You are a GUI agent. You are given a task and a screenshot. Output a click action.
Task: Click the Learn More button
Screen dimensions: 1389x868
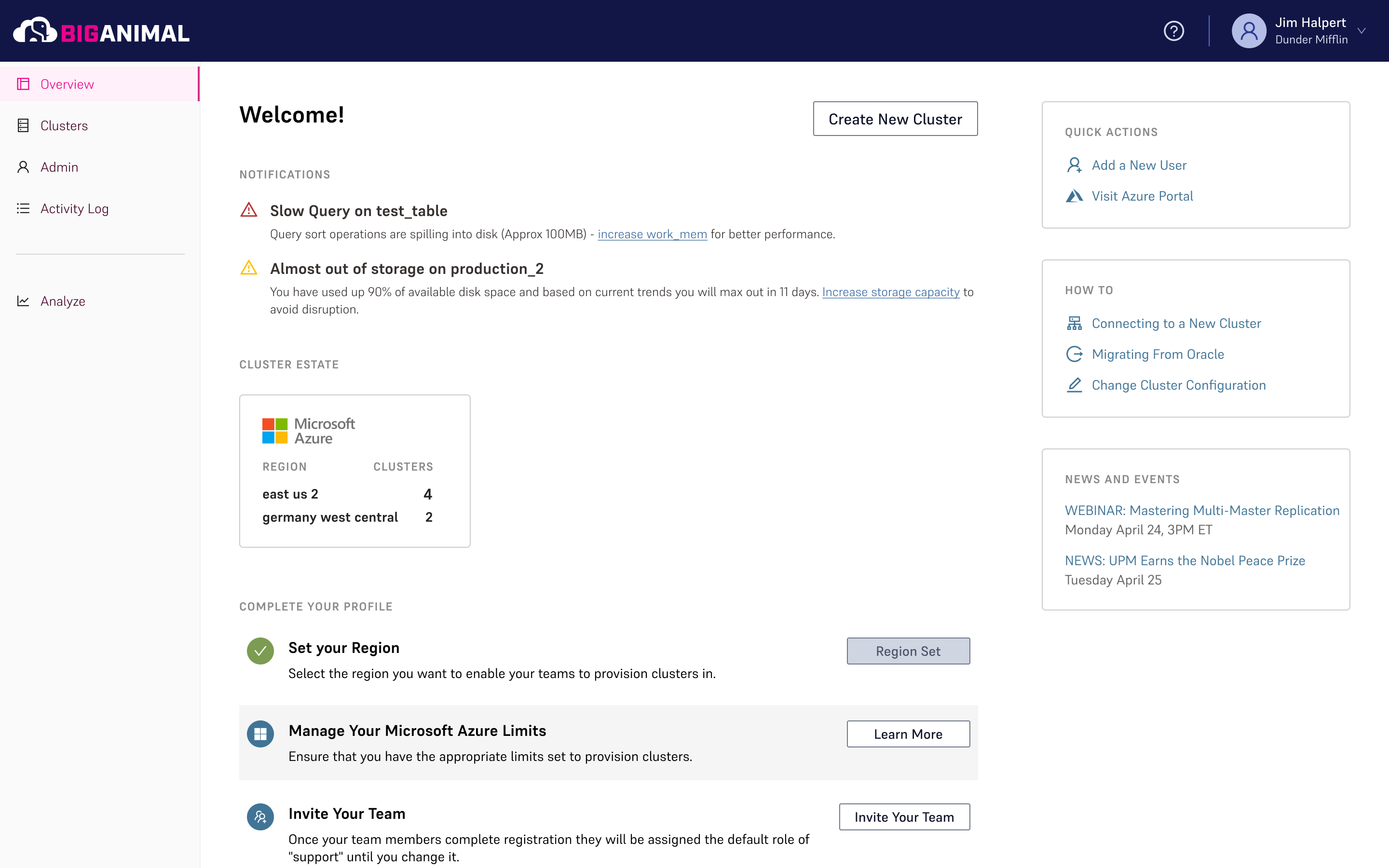(x=908, y=733)
